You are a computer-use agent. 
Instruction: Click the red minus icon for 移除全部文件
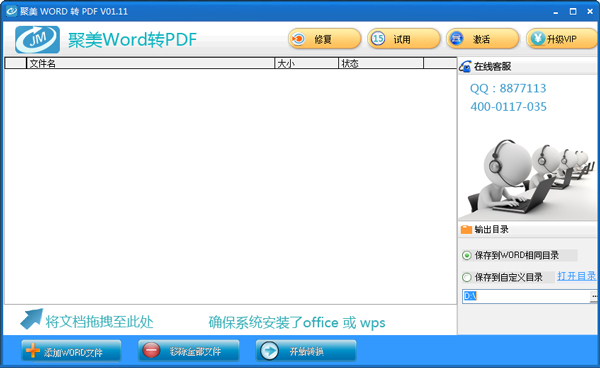(151, 350)
